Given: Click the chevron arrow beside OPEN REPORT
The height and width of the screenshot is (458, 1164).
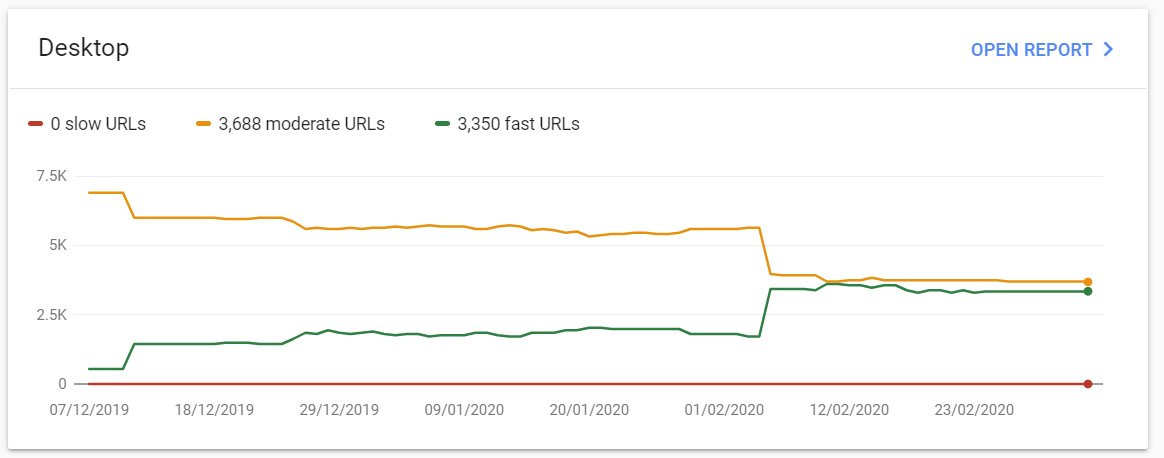Looking at the screenshot, I should point(1108,50).
